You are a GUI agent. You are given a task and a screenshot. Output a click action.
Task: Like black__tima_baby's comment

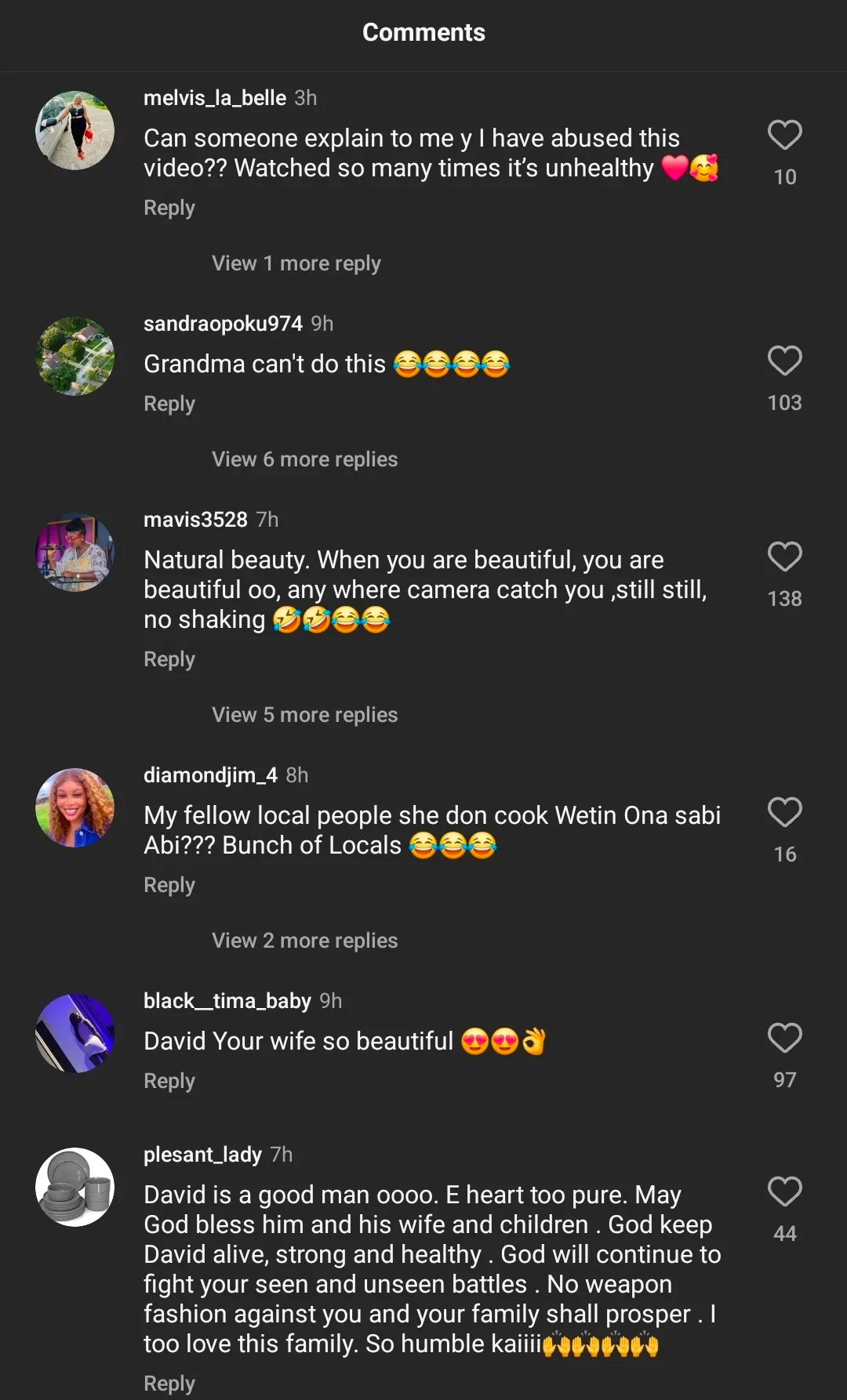[x=784, y=1039]
